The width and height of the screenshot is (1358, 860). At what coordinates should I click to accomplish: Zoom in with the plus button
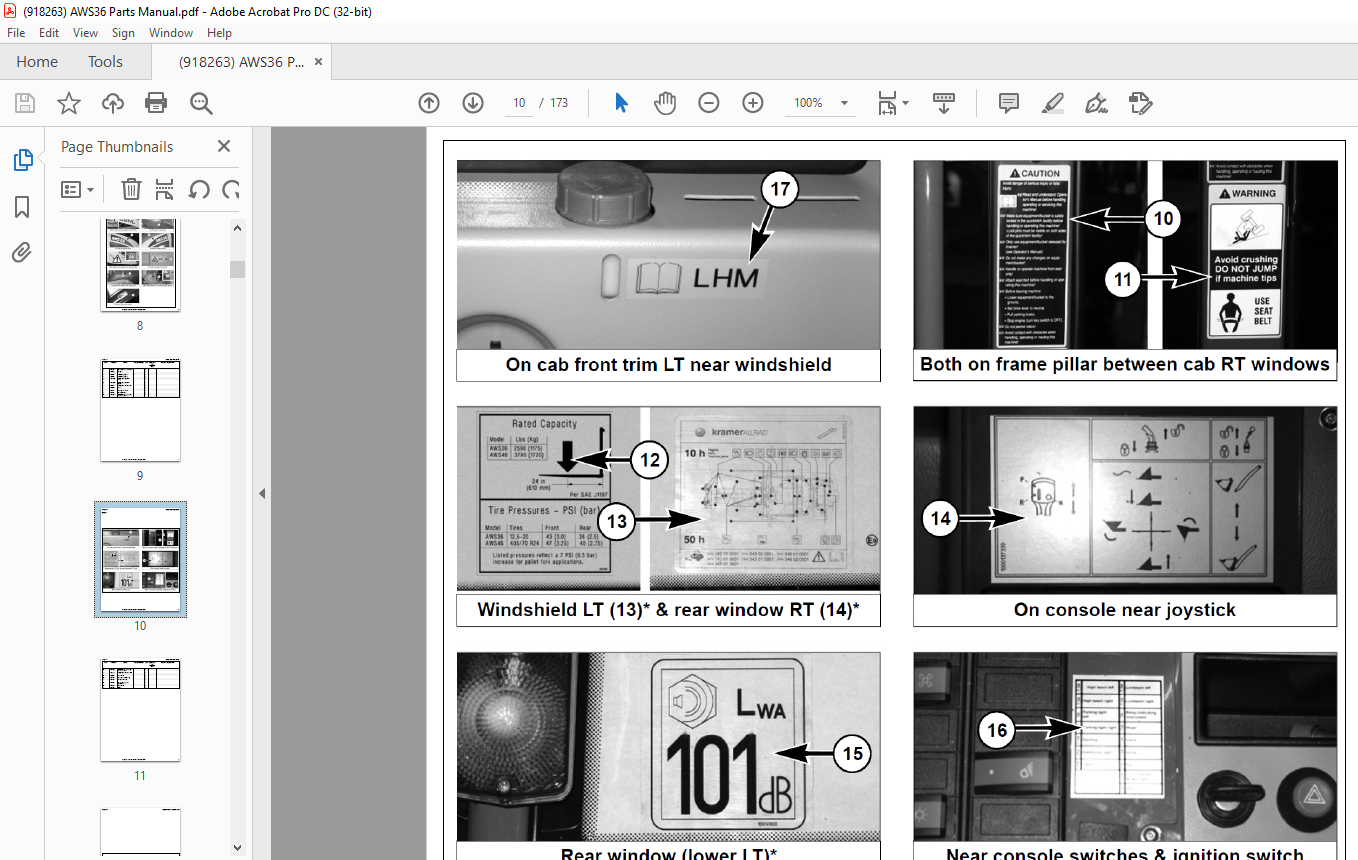[x=753, y=103]
